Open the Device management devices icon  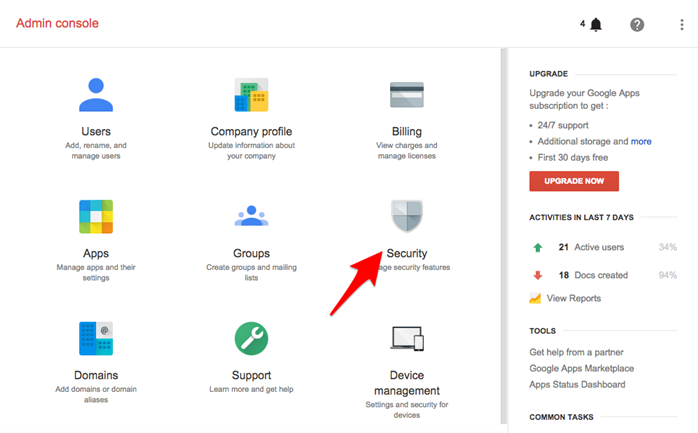(x=406, y=339)
